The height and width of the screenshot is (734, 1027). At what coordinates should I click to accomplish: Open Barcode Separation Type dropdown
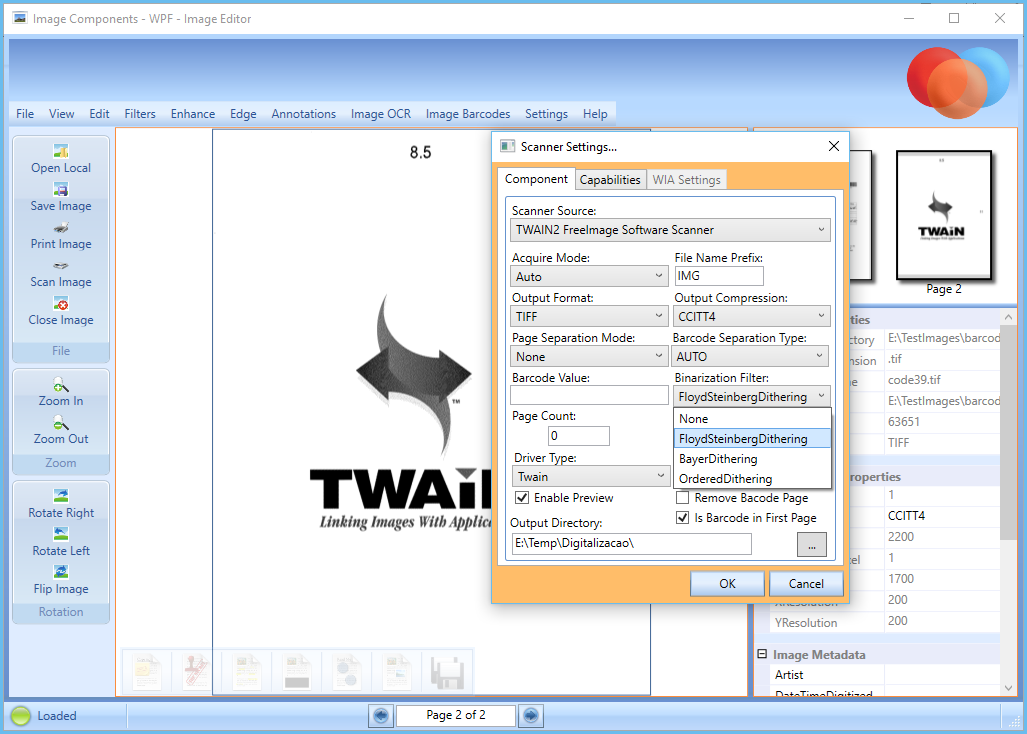(x=750, y=356)
